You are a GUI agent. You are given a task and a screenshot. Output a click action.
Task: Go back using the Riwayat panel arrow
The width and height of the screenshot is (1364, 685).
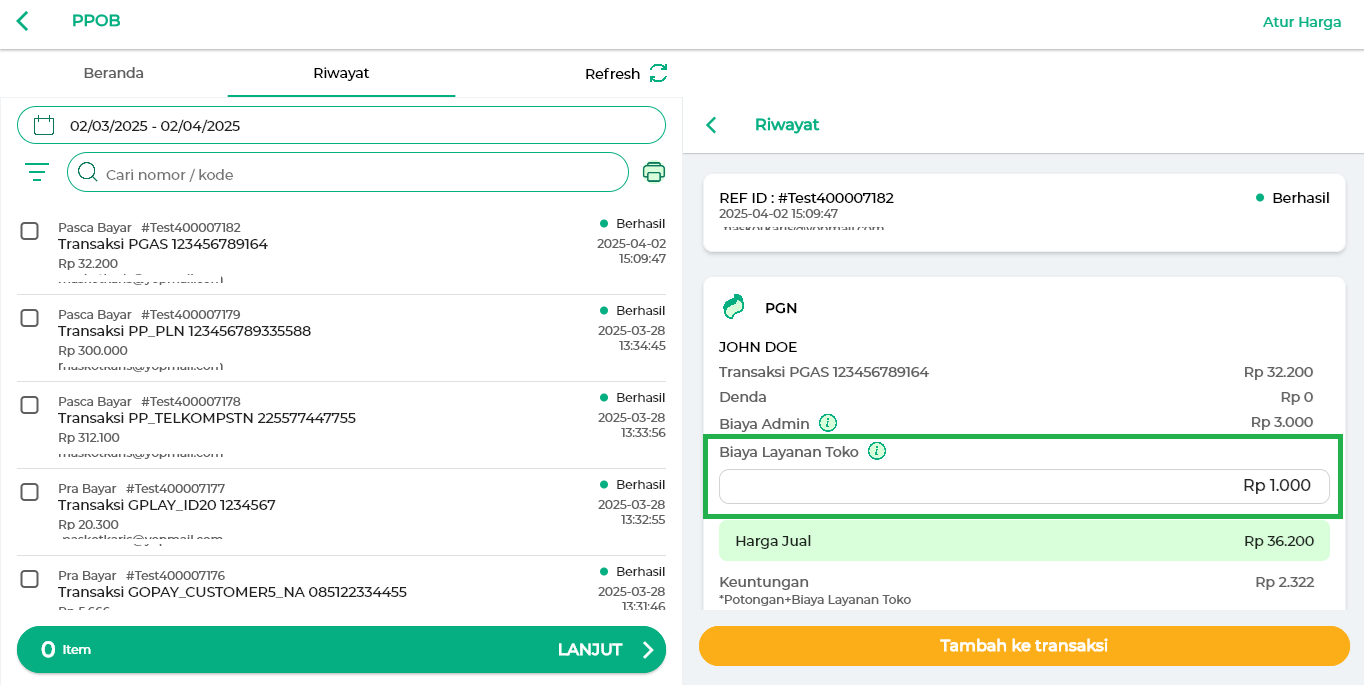712,125
